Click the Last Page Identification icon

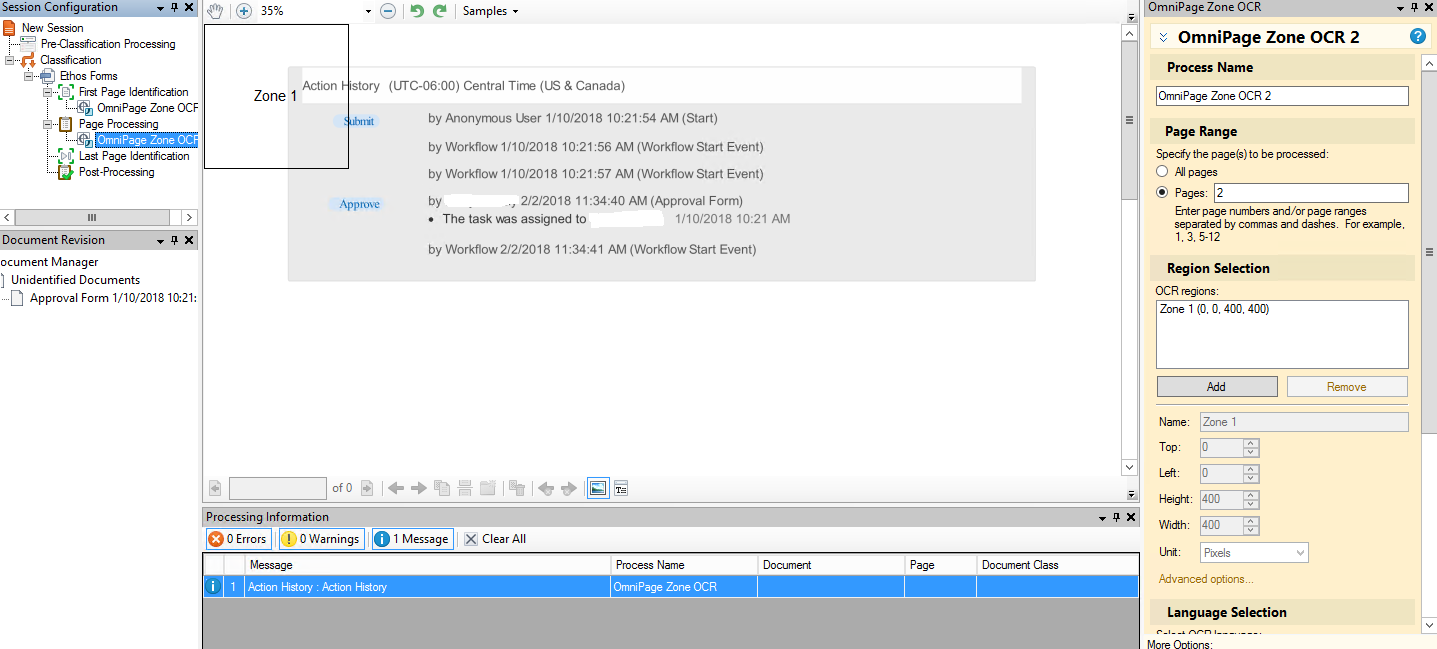[x=66, y=156]
